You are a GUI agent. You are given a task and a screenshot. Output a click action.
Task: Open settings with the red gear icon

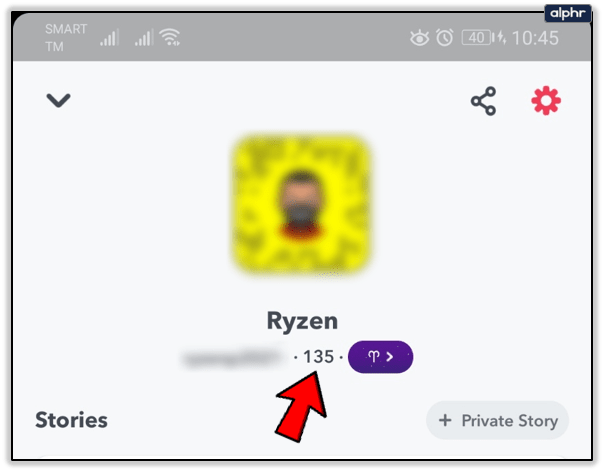pos(546,101)
